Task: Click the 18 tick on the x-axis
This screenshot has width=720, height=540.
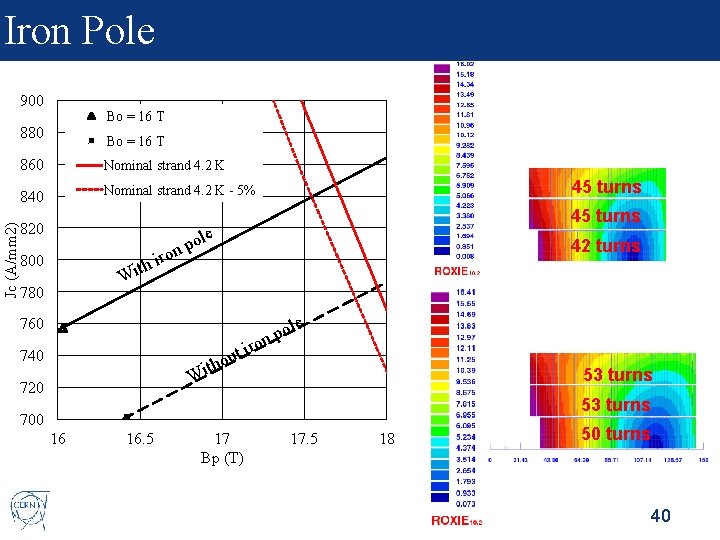Action: [x=387, y=439]
